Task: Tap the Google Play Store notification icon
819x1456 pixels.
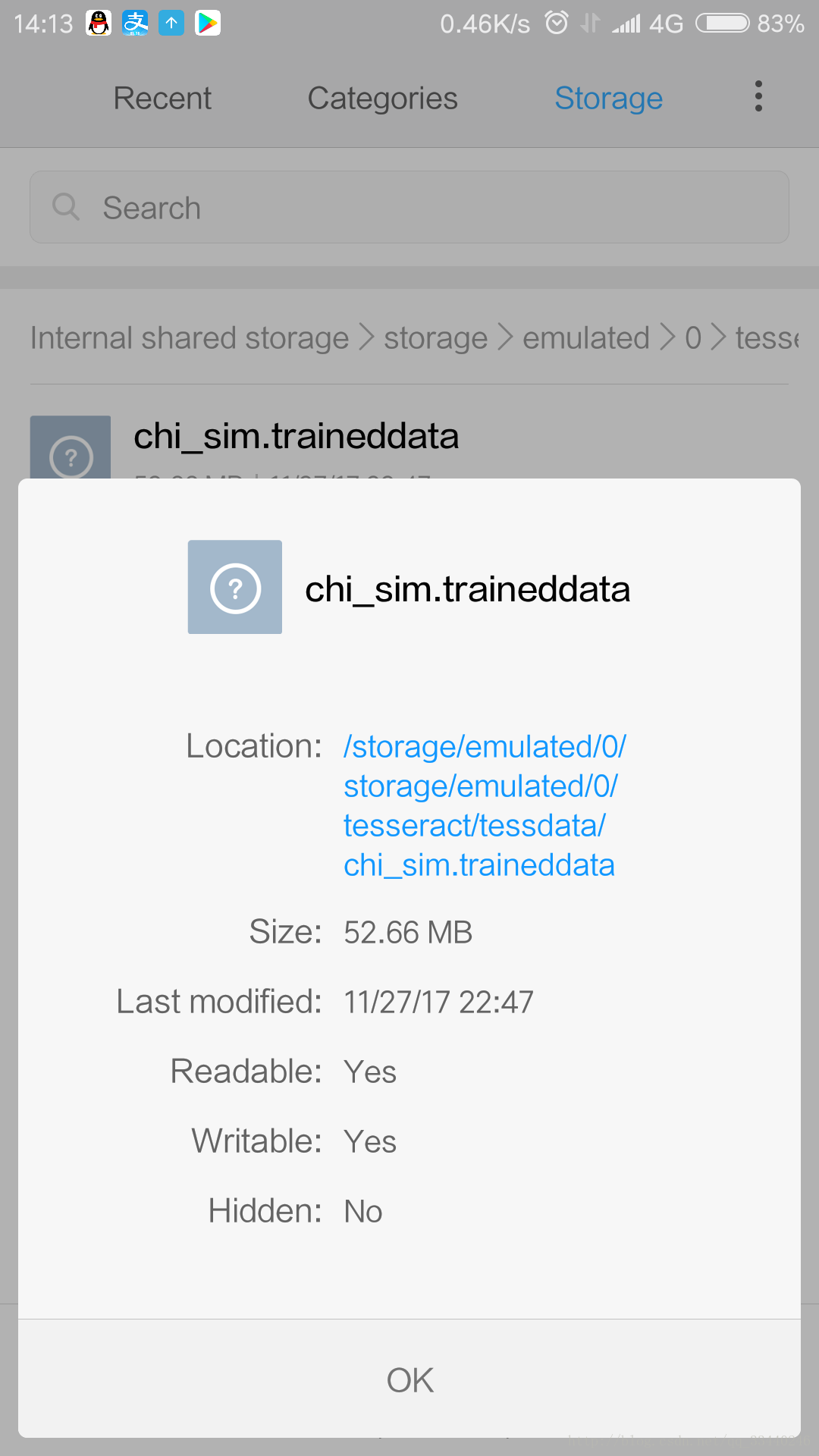Action: coord(208,23)
